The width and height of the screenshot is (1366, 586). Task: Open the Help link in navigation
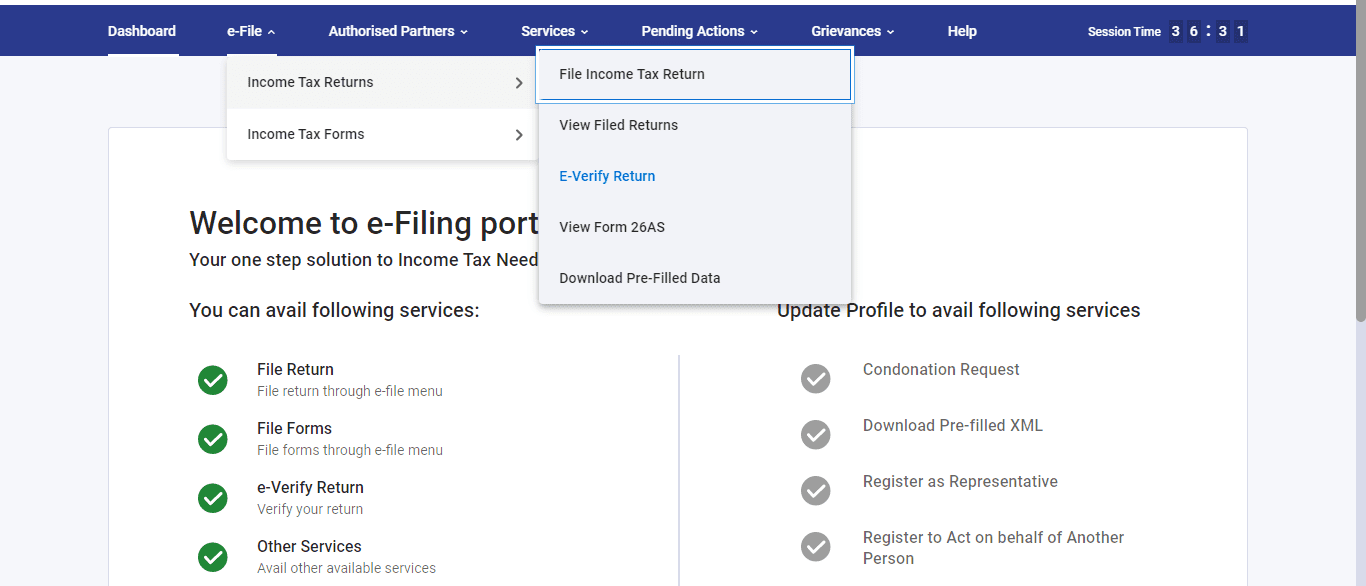pyautogui.click(x=962, y=31)
